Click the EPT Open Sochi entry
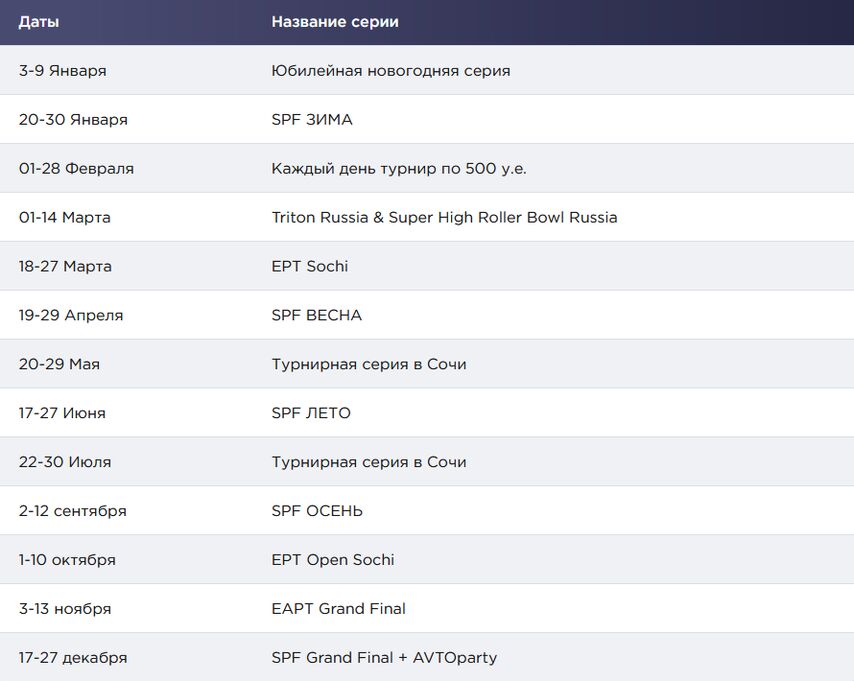 [333, 560]
